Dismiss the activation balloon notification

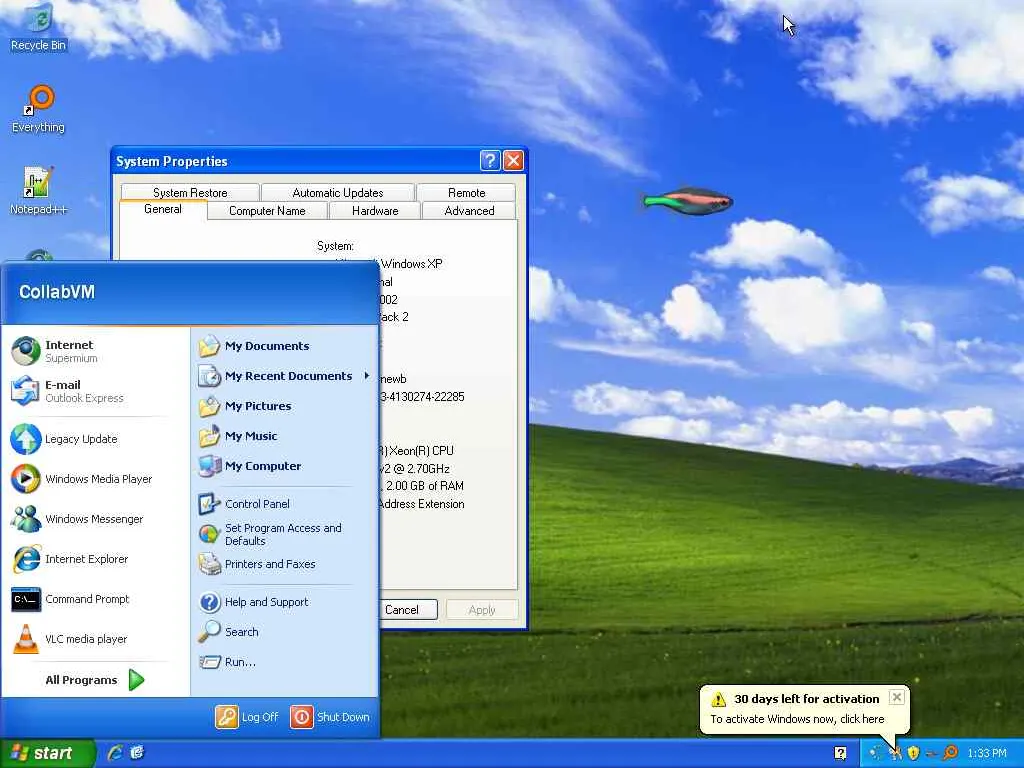897,697
